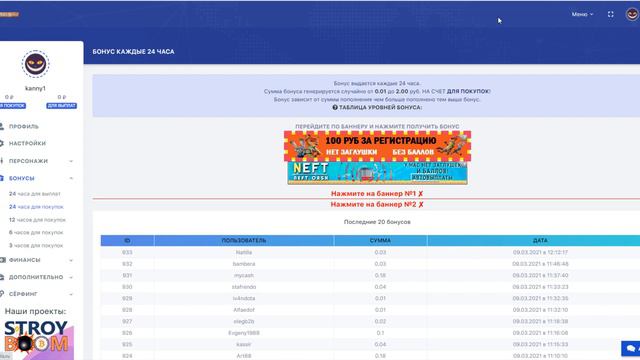Click user kassir in bonus table

pyautogui.click(x=244, y=344)
